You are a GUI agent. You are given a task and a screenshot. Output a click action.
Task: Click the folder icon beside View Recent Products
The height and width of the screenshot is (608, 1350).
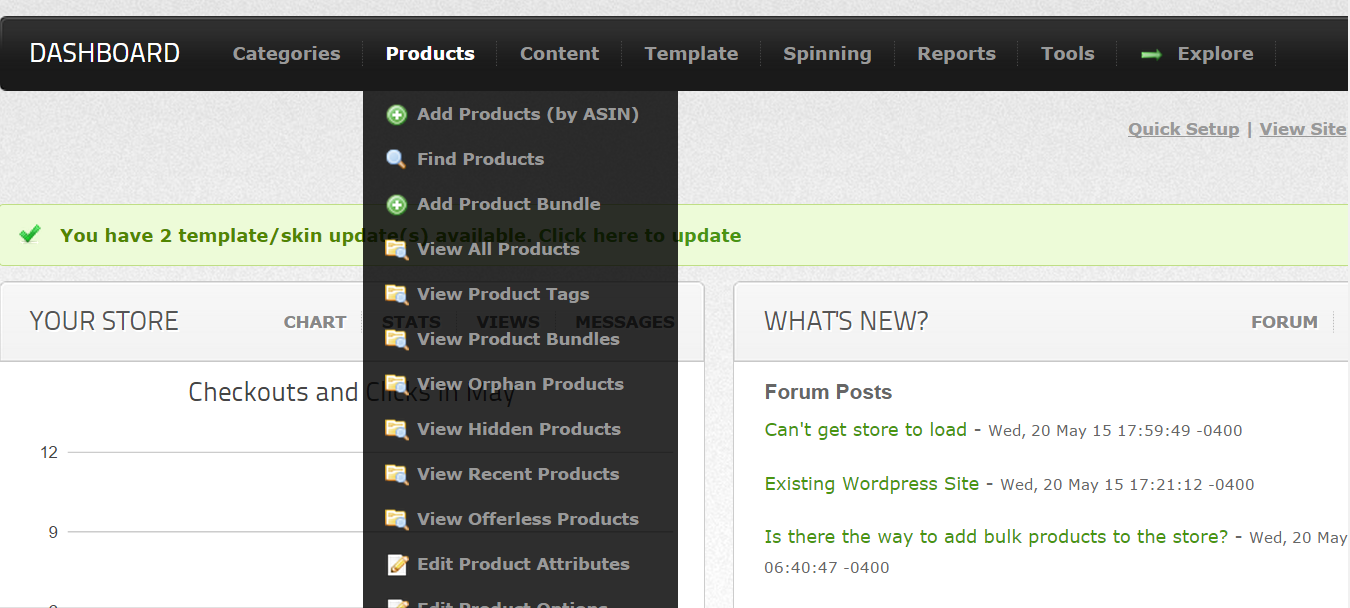click(x=397, y=475)
